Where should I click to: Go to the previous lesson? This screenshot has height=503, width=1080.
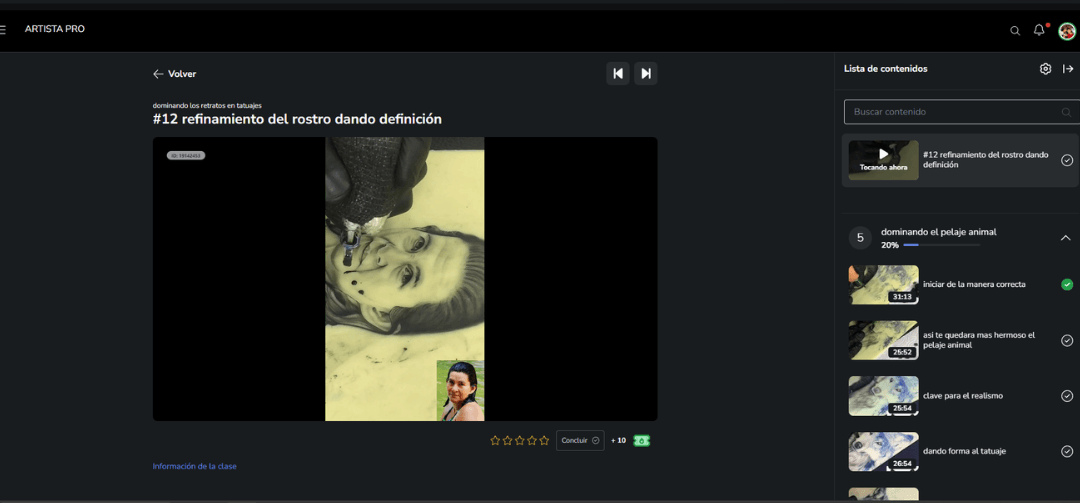pos(618,74)
